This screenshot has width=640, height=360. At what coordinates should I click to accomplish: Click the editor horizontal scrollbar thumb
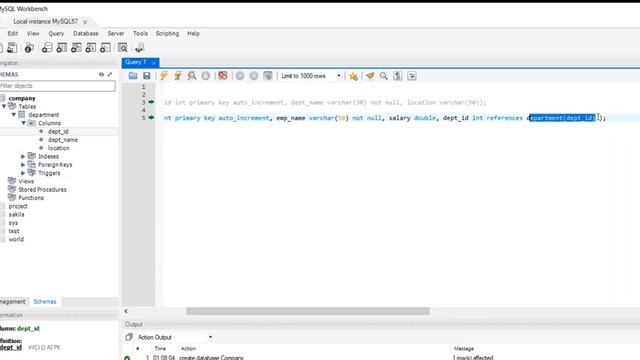click(308, 311)
